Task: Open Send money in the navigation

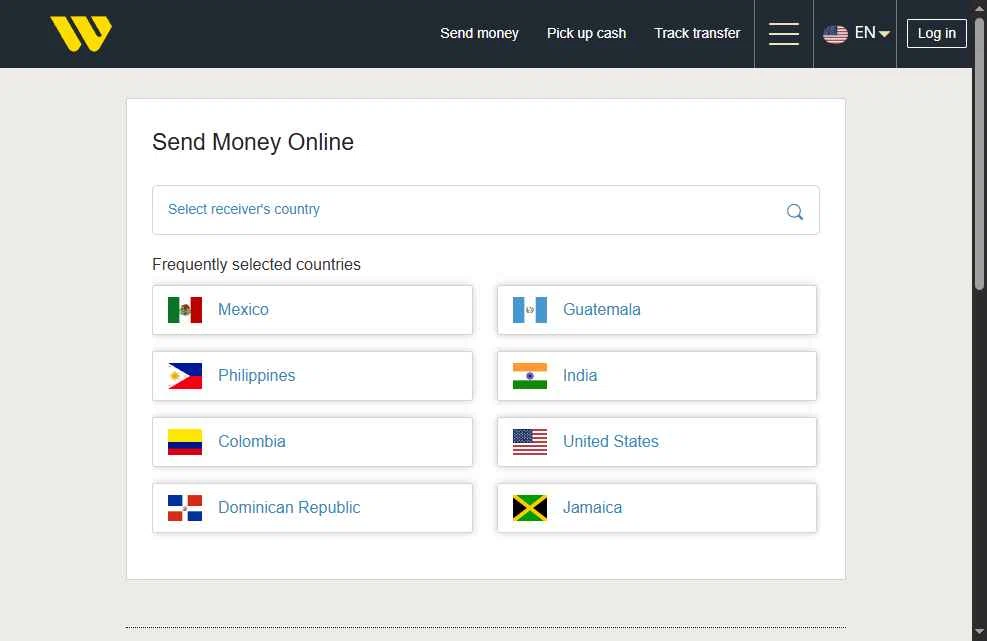Action: (x=479, y=33)
